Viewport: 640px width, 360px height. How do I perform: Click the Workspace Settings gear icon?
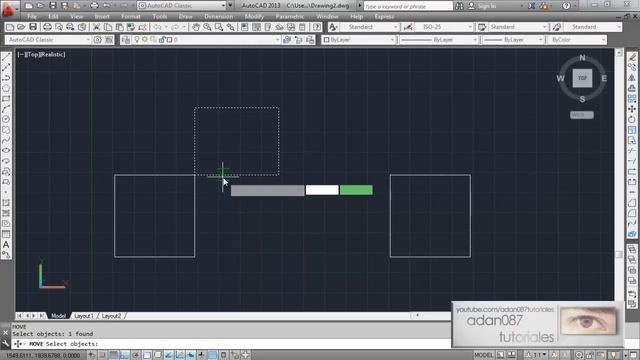coord(98,40)
